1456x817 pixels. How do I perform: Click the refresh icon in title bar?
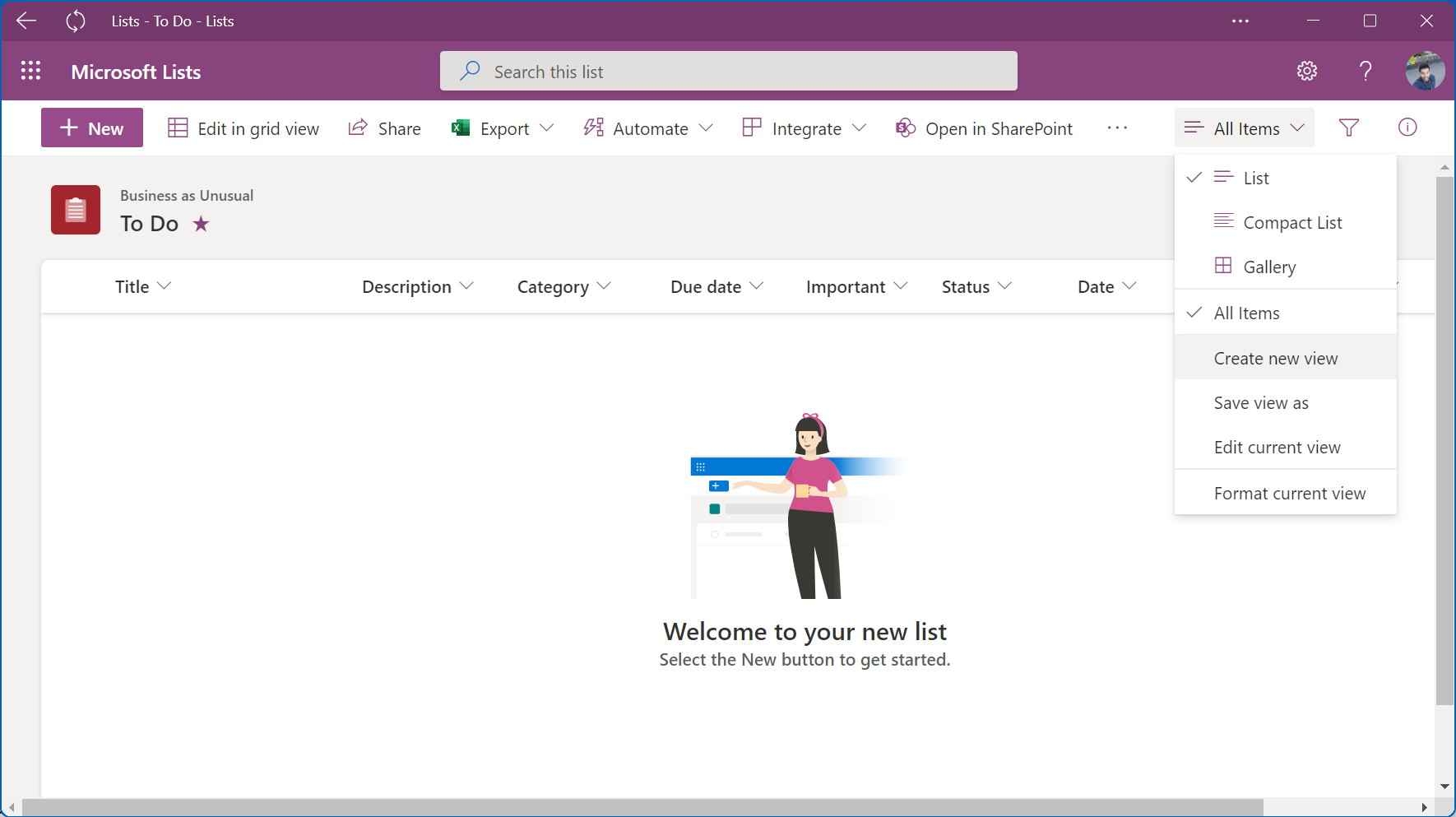click(x=76, y=21)
